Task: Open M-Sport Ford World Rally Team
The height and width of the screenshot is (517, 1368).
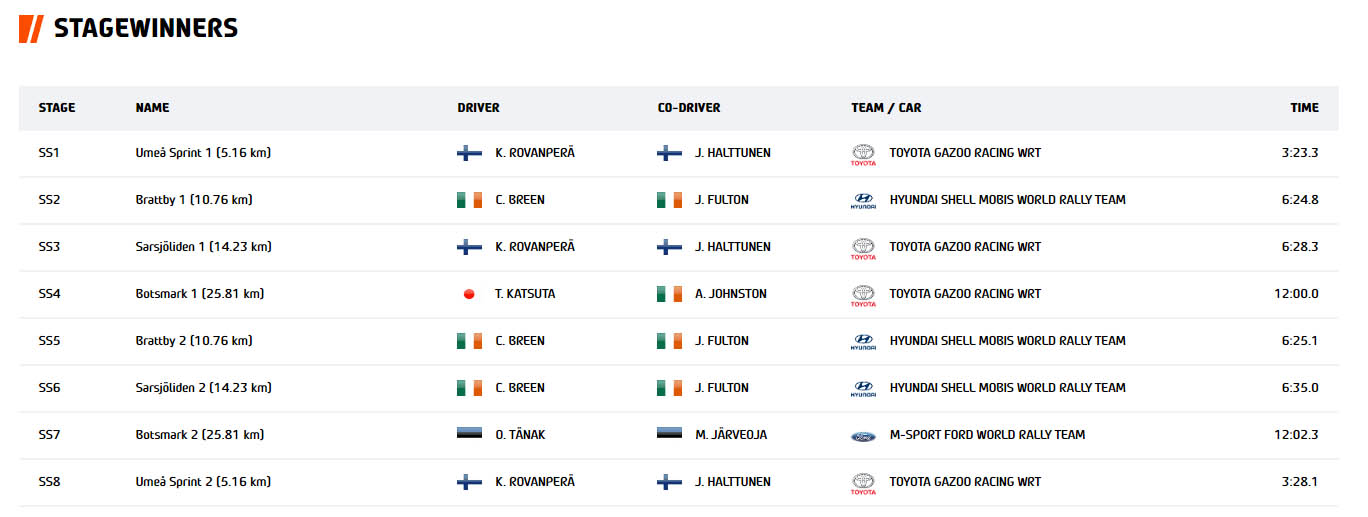Action: point(987,435)
